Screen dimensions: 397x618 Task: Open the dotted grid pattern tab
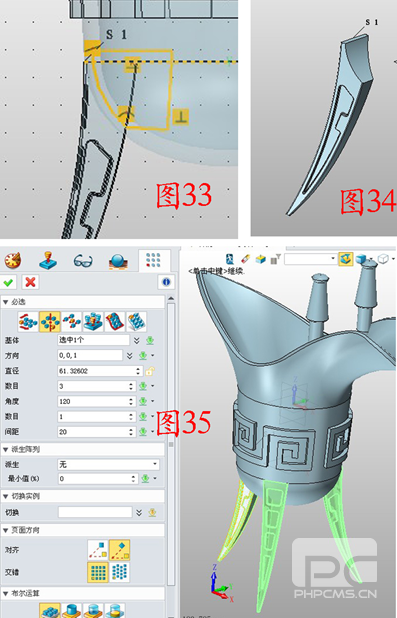point(153,260)
